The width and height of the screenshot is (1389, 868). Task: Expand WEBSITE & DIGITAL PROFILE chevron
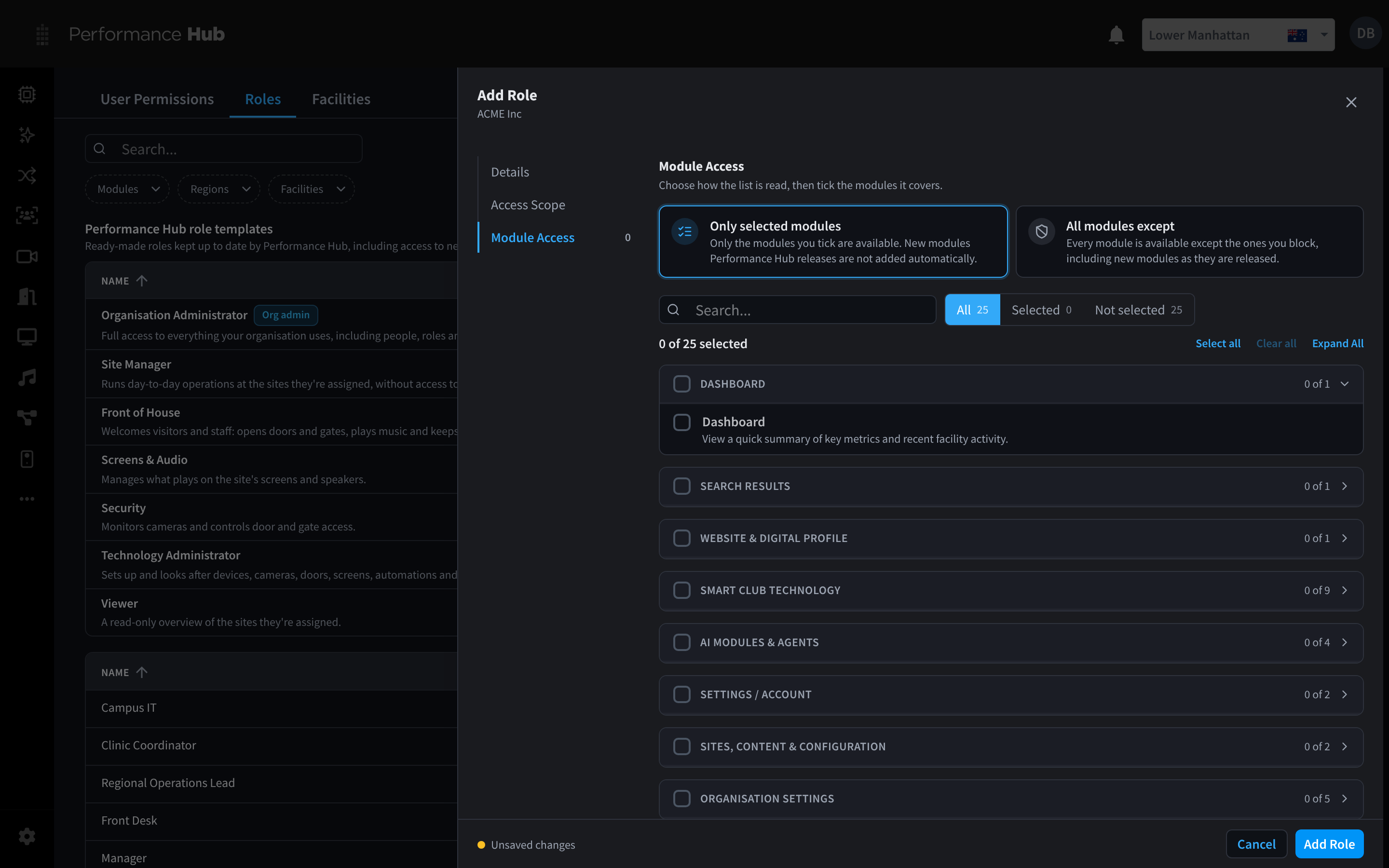[1344, 539]
